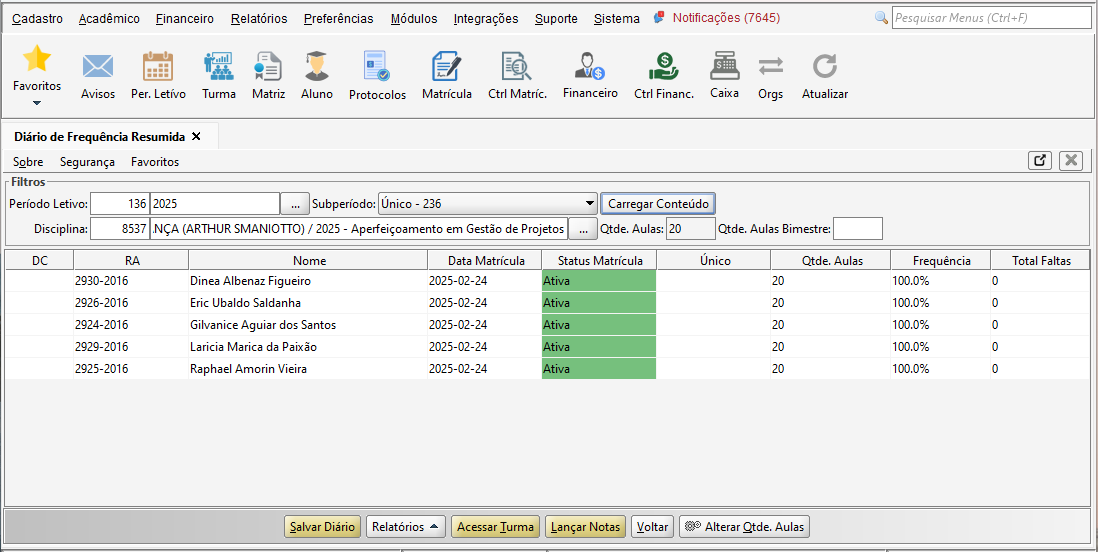The width and height of the screenshot is (1098, 552).
Task: Click the Notificações flag icon
Action: (659, 18)
